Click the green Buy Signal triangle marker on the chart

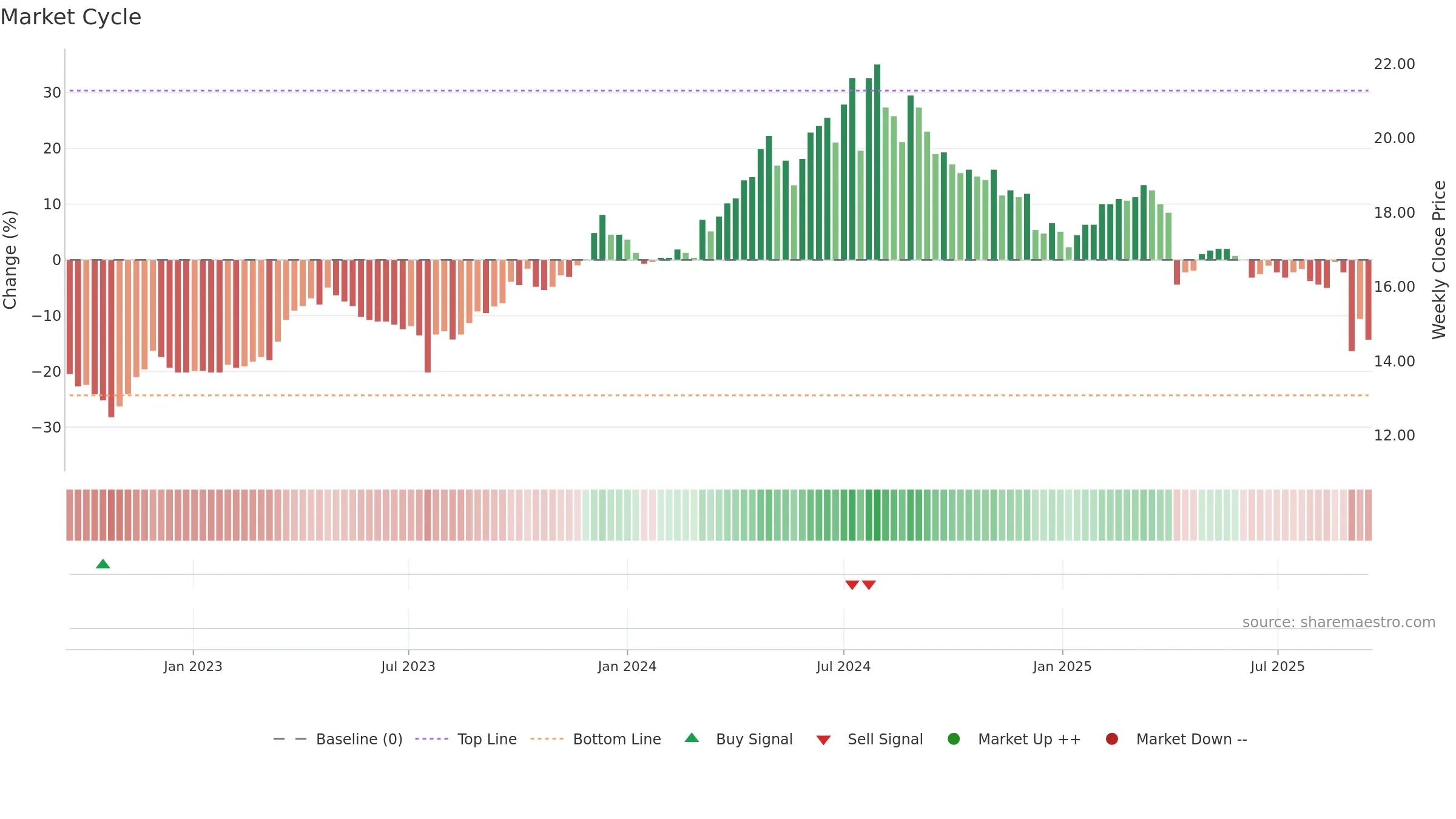point(103,564)
